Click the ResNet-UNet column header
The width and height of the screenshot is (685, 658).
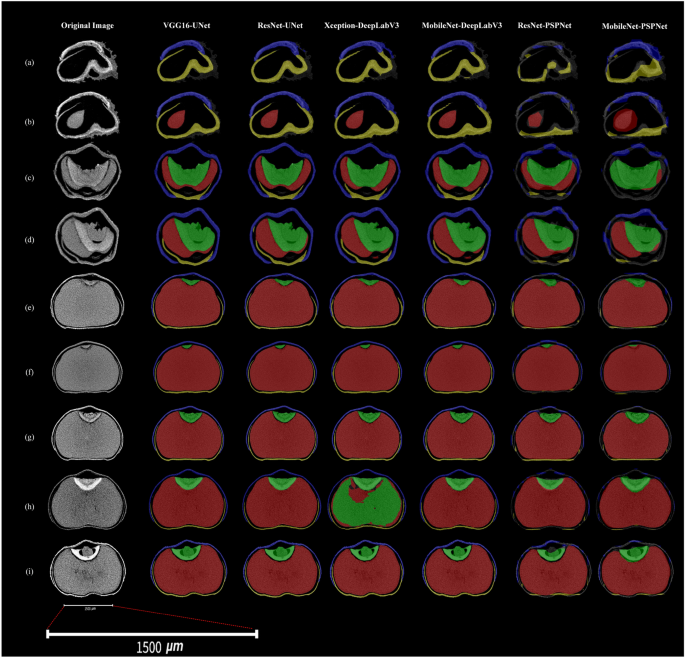(x=280, y=26)
